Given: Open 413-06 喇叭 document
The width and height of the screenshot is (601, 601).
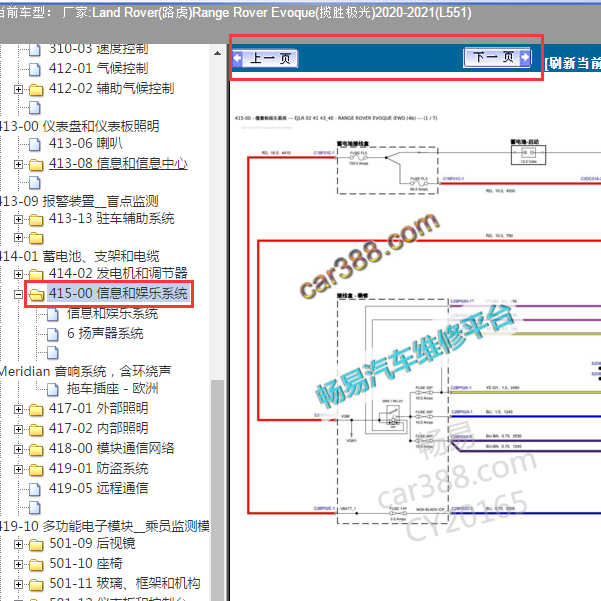Looking at the screenshot, I should point(85,143).
